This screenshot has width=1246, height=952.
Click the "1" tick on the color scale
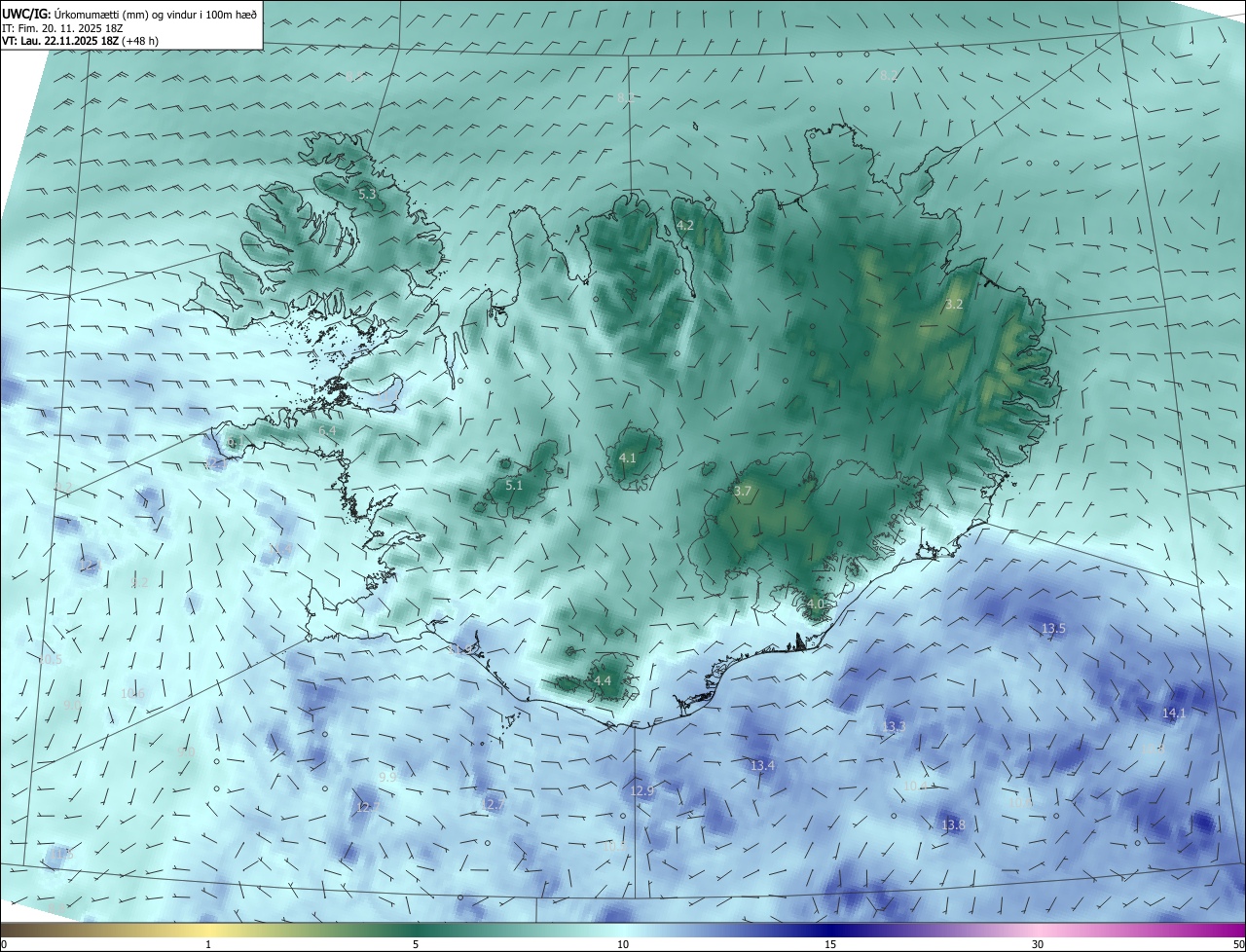coord(208,944)
